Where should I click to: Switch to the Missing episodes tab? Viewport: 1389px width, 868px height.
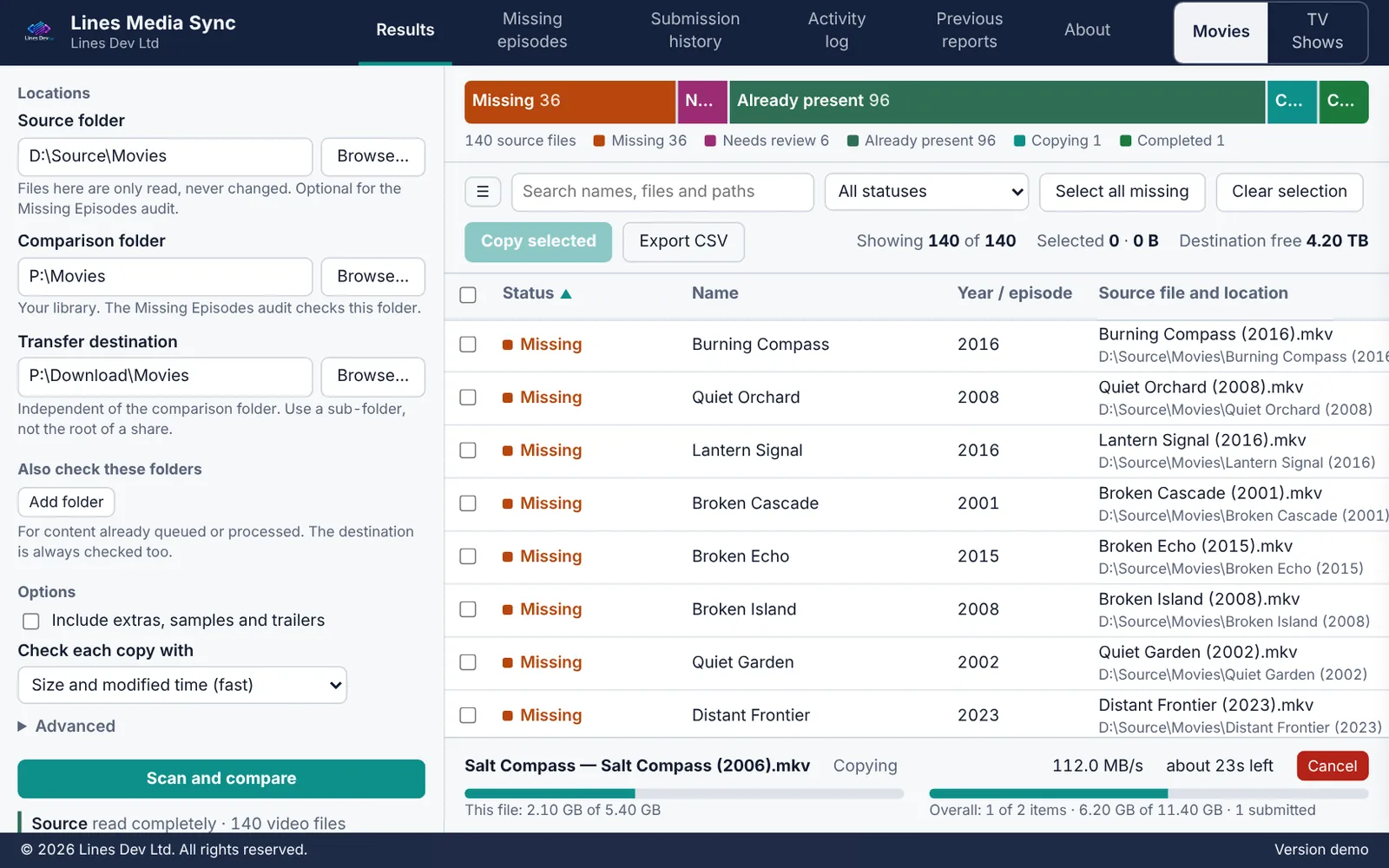532,30
